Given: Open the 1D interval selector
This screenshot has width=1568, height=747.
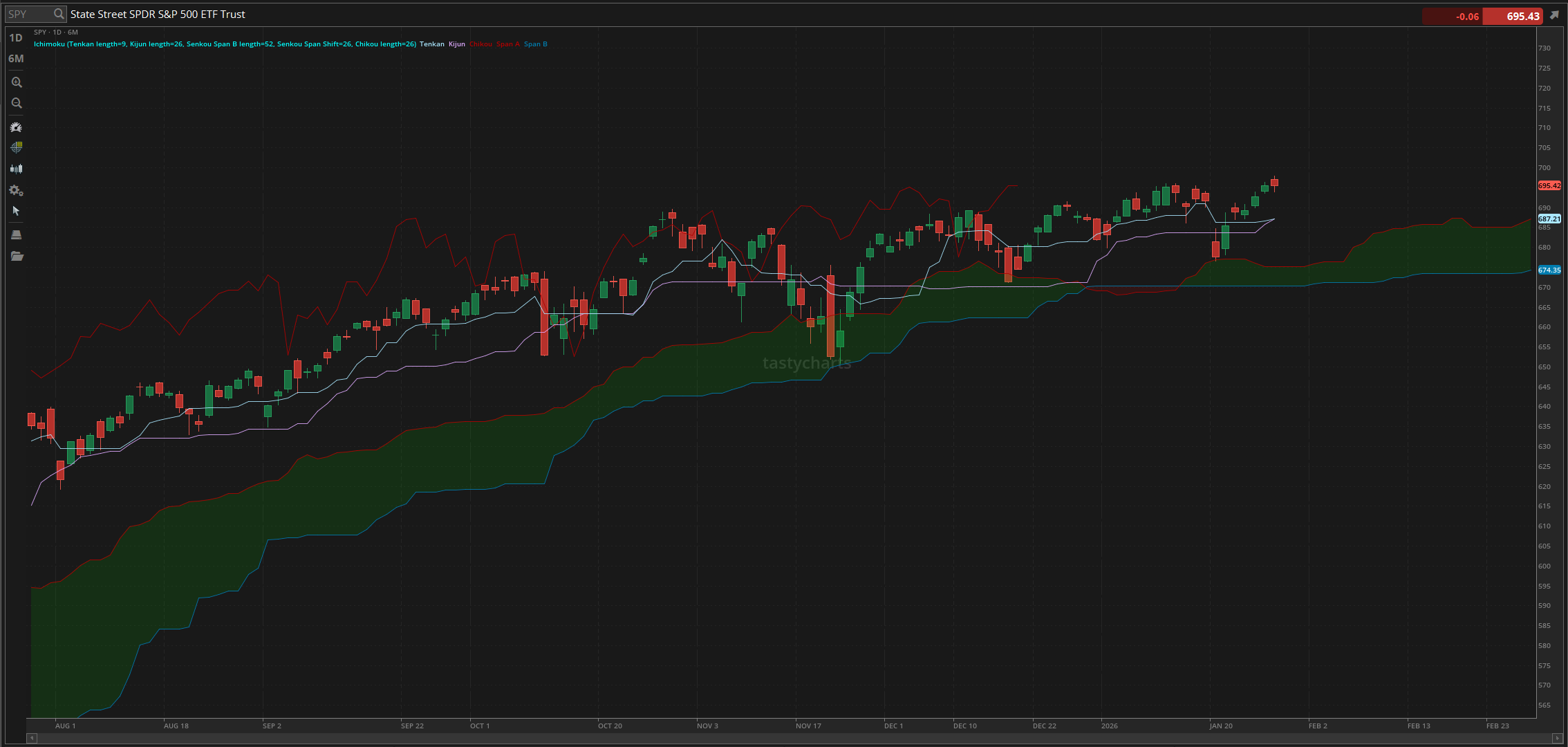Looking at the screenshot, I should click(16, 38).
